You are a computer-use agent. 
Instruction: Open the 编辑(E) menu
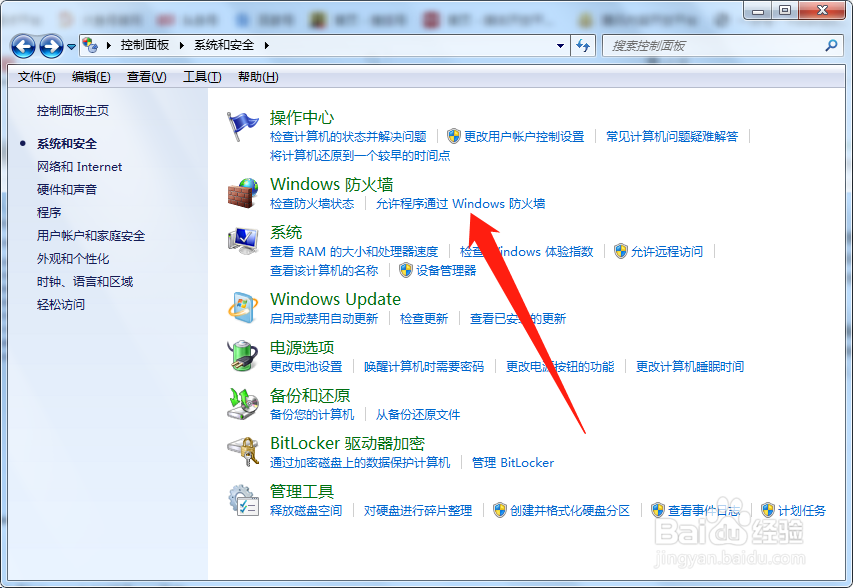[x=91, y=77]
